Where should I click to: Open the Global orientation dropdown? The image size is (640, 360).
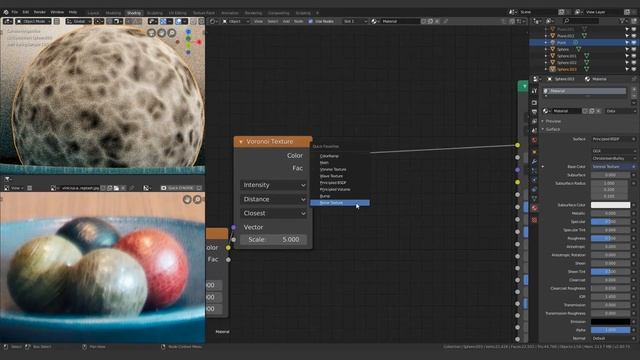tap(78, 21)
